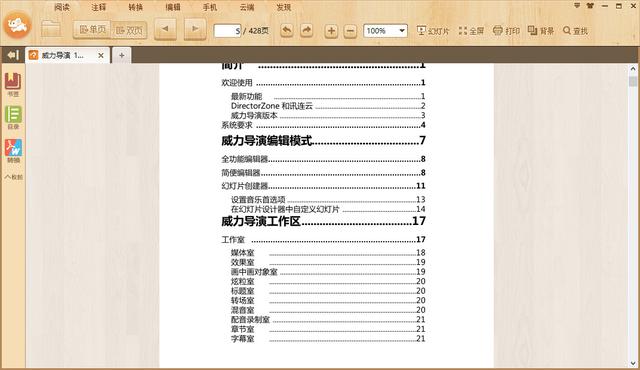640x370 pixels.
Task: Open the bookmarks panel in sidebar
Action: click(x=13, y=84)
